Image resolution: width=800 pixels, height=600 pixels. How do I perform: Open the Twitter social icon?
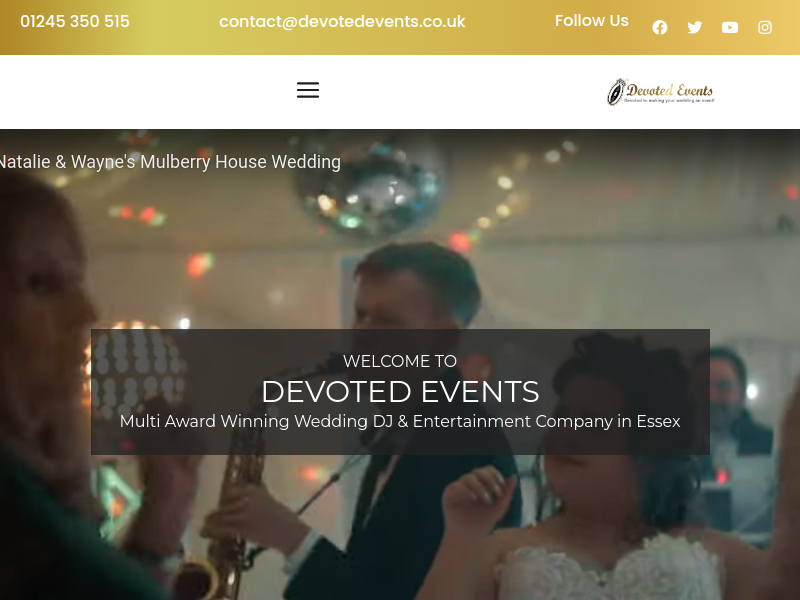(x=694, y=27)
